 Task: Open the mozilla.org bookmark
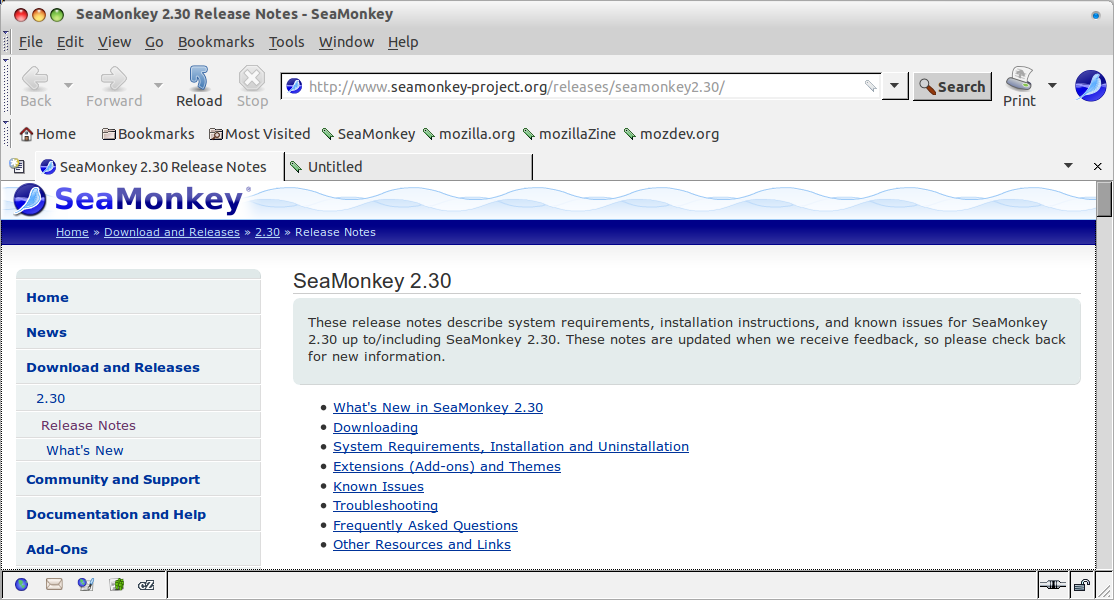click(469, 133)
